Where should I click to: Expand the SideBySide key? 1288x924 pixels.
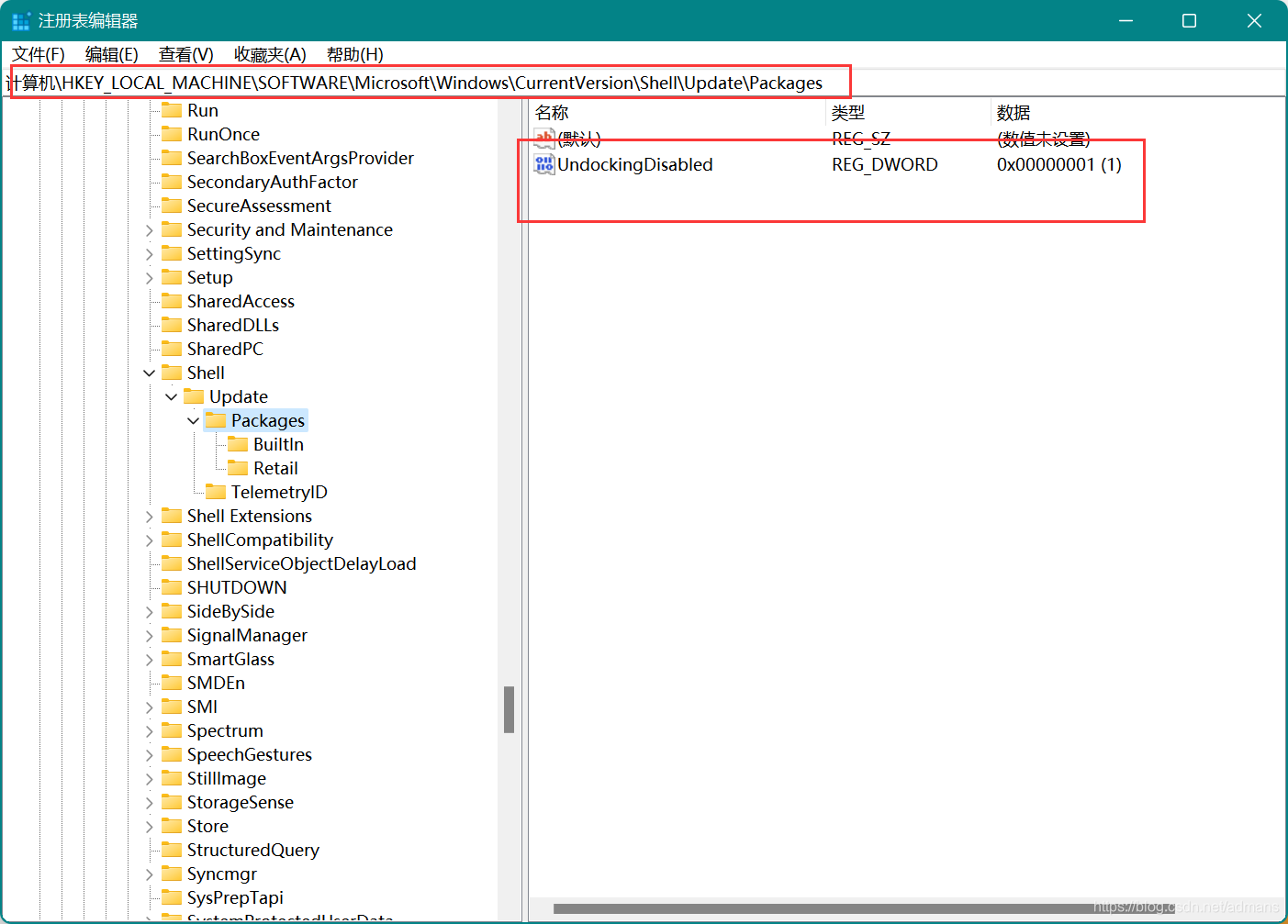(150, 612)
